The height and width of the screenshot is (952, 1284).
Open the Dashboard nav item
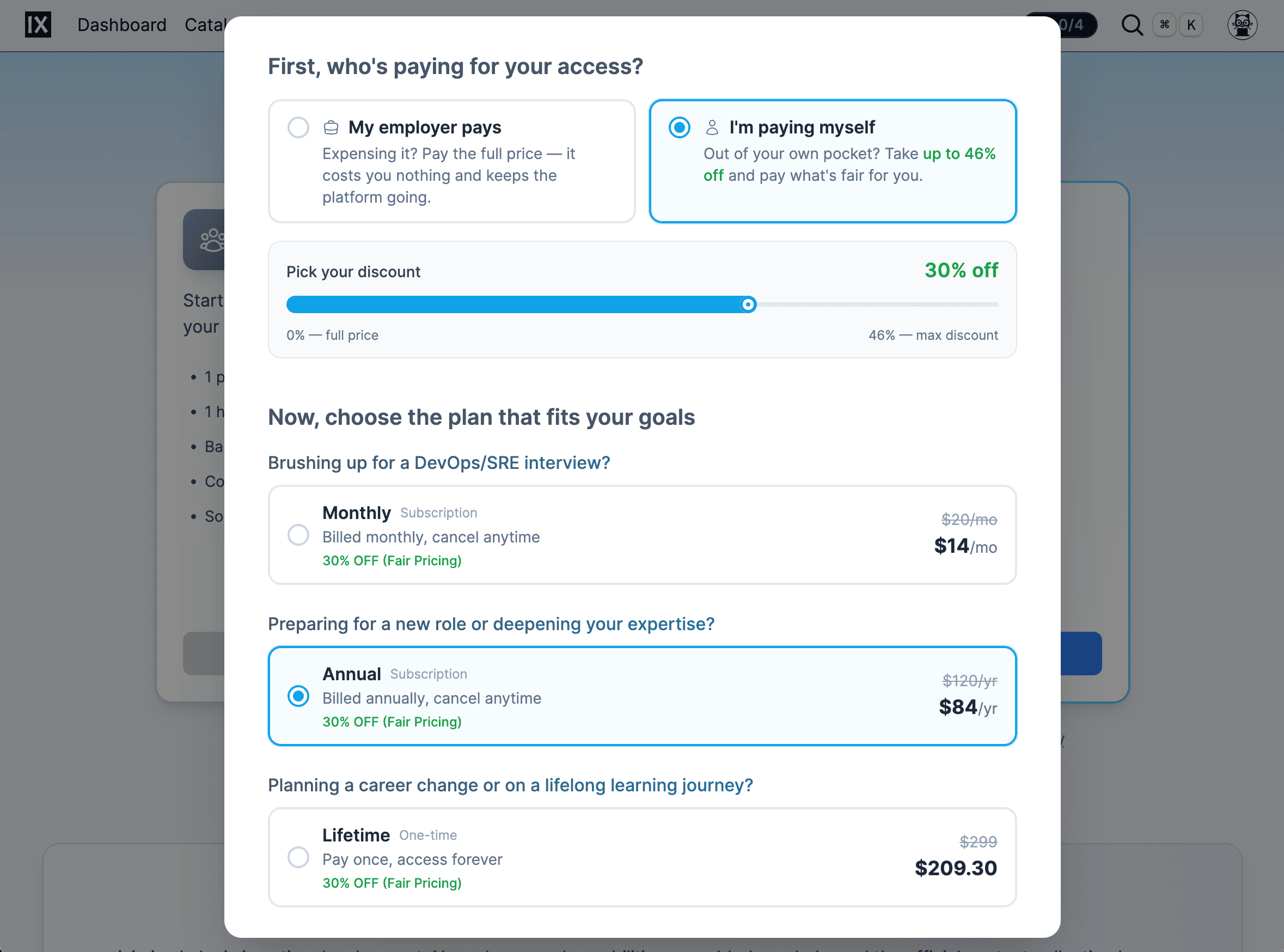click(x=121, y=25)
